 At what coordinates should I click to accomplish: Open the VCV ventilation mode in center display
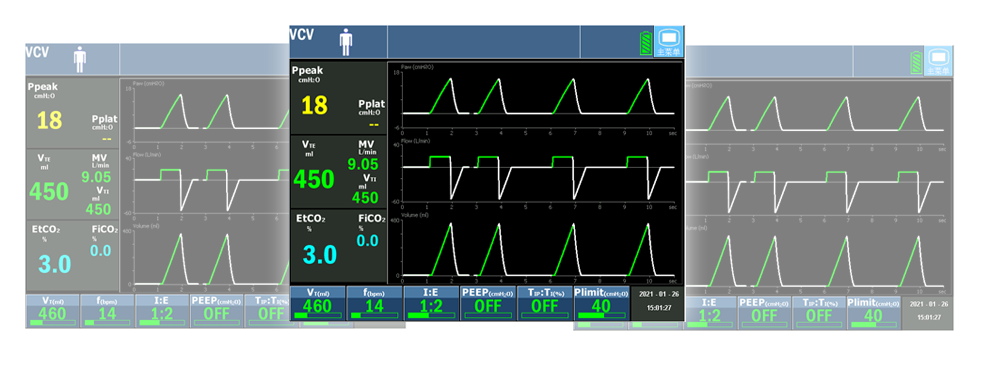[x=302, y=35]
